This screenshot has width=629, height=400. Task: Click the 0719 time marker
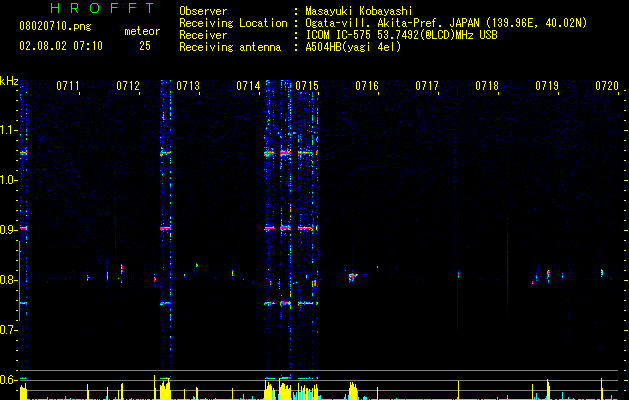coord(547,86)
